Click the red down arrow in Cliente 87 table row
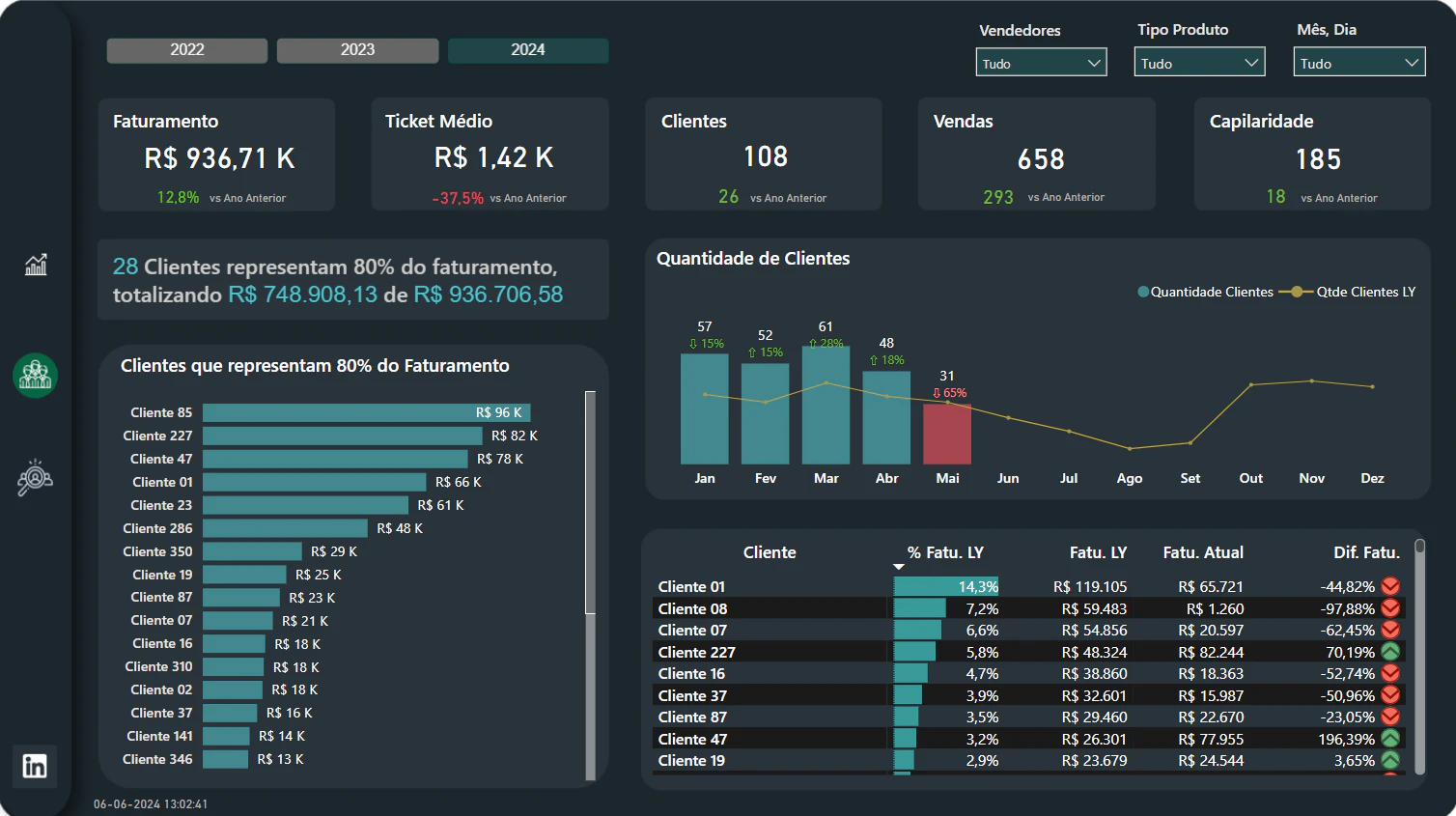 [x=1390, y=717]
